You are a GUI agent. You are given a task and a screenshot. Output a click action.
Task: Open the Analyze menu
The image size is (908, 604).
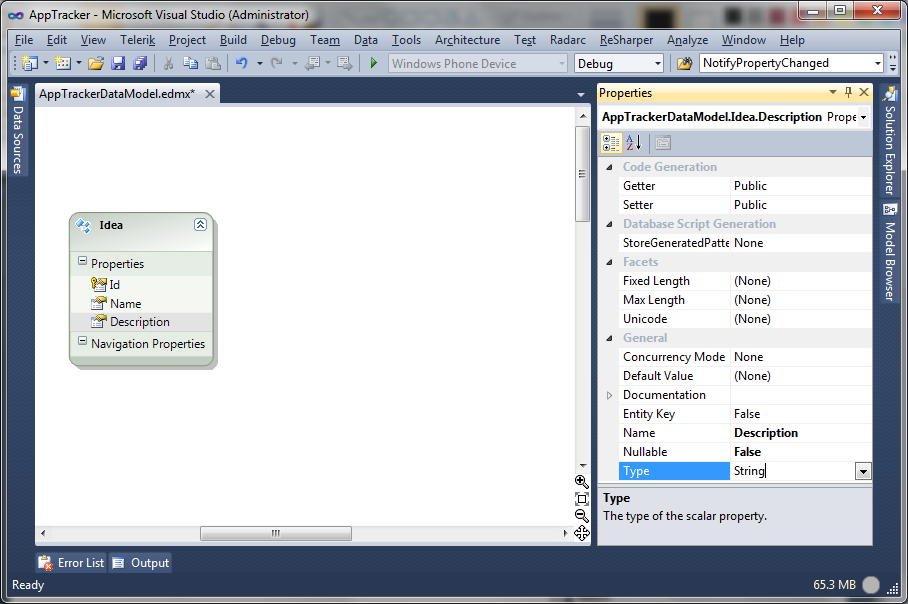pyautogui.click(x=687, y=40)
